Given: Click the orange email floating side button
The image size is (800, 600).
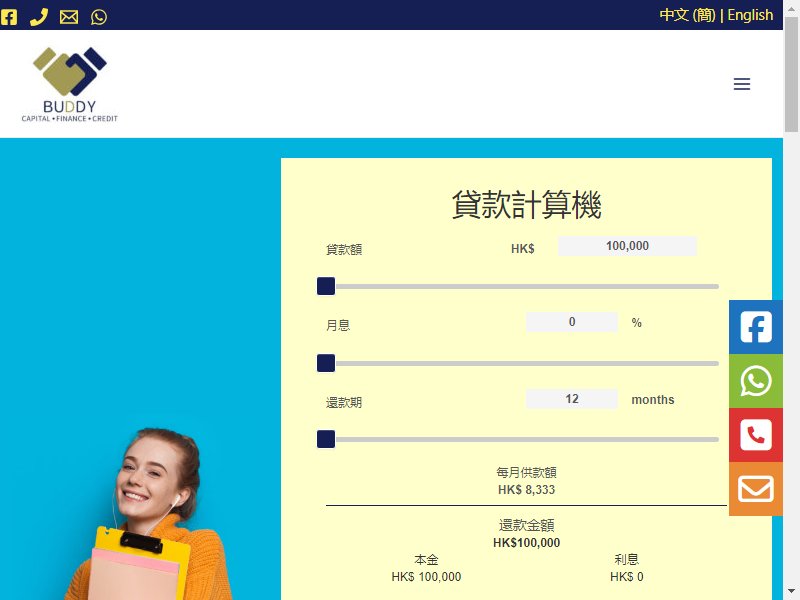Looking at the screenshot, I should point(756,489).
